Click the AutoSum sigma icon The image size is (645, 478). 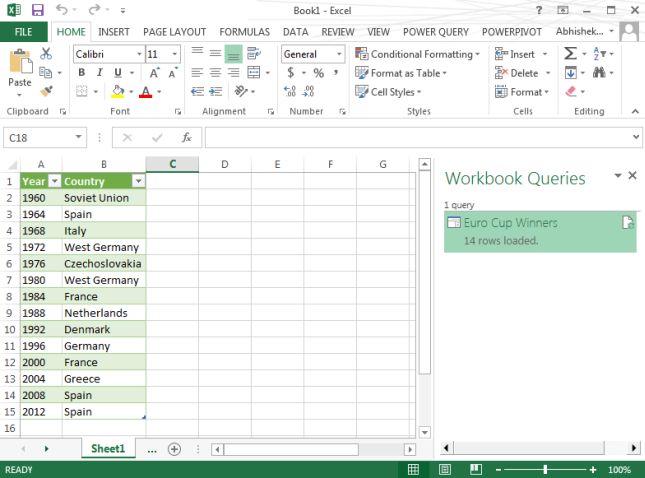point(570,53)
